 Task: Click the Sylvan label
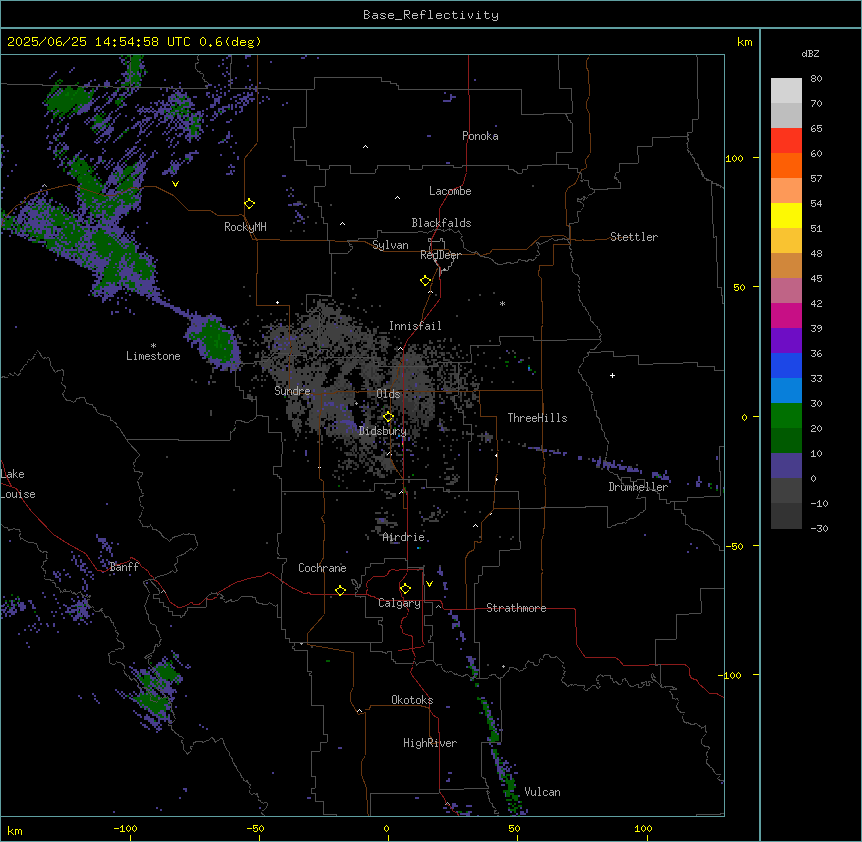point(390,245)
